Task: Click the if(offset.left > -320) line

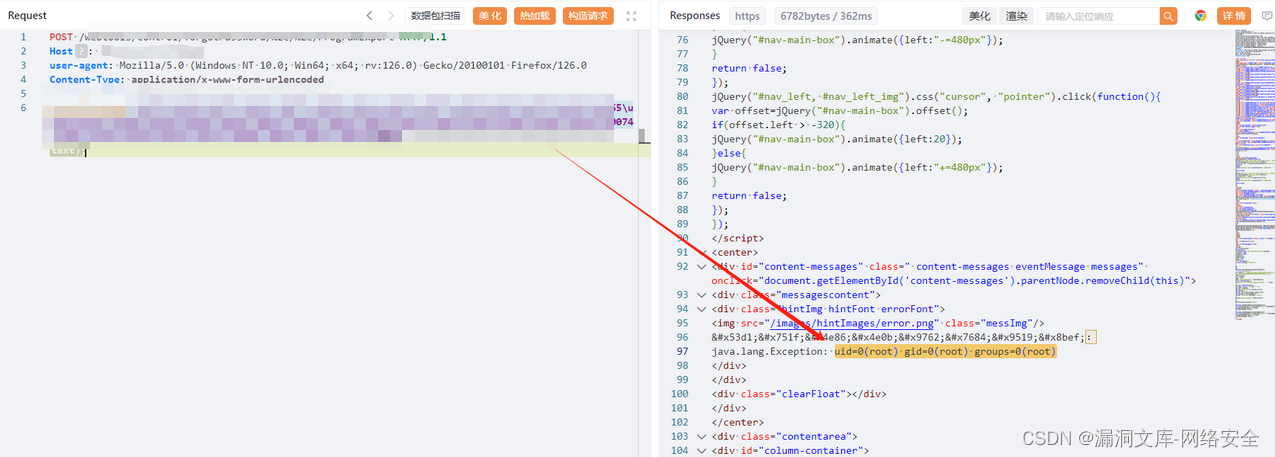Action: coord(779,125)
